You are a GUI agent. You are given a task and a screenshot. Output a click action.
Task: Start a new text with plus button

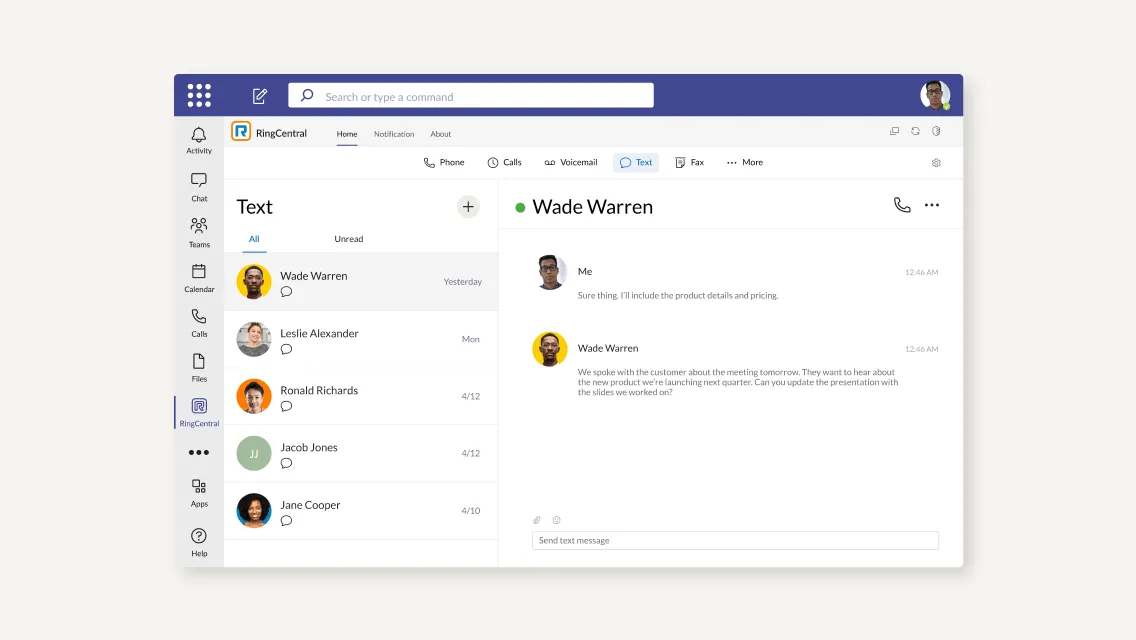(x=468, y=207)
